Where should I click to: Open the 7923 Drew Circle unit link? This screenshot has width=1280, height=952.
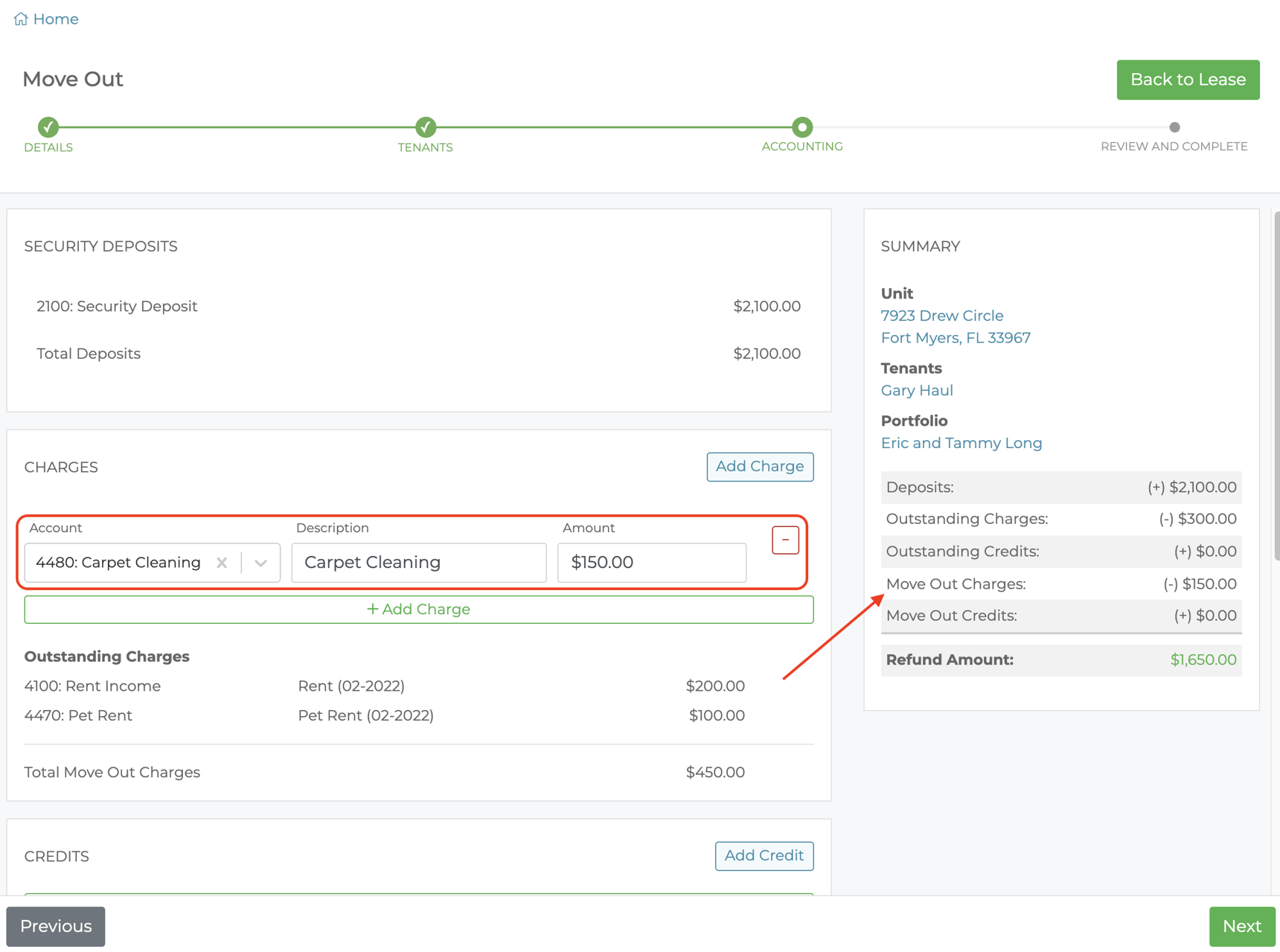point(941,316)
